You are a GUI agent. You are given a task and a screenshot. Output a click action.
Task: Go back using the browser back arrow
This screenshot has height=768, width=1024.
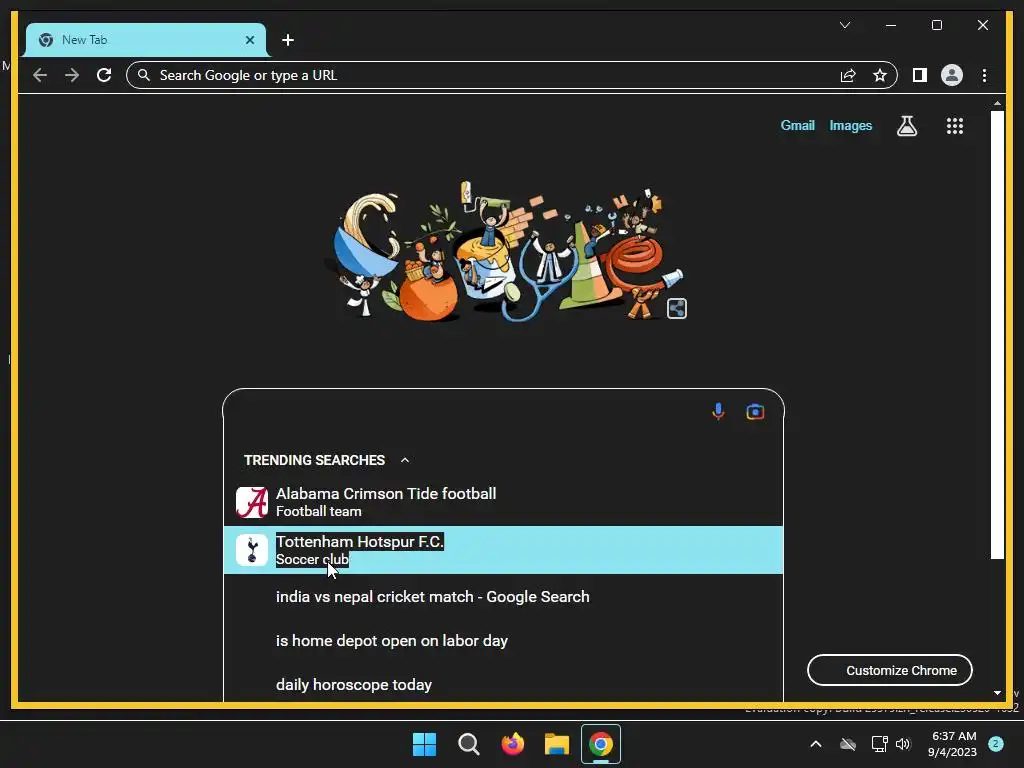[40, 75]
